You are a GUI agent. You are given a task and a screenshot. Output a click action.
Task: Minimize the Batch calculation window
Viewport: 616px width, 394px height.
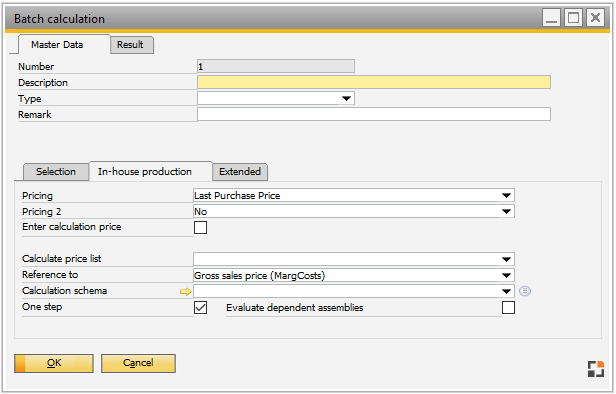pyautogui.click(x=551, y=18)
